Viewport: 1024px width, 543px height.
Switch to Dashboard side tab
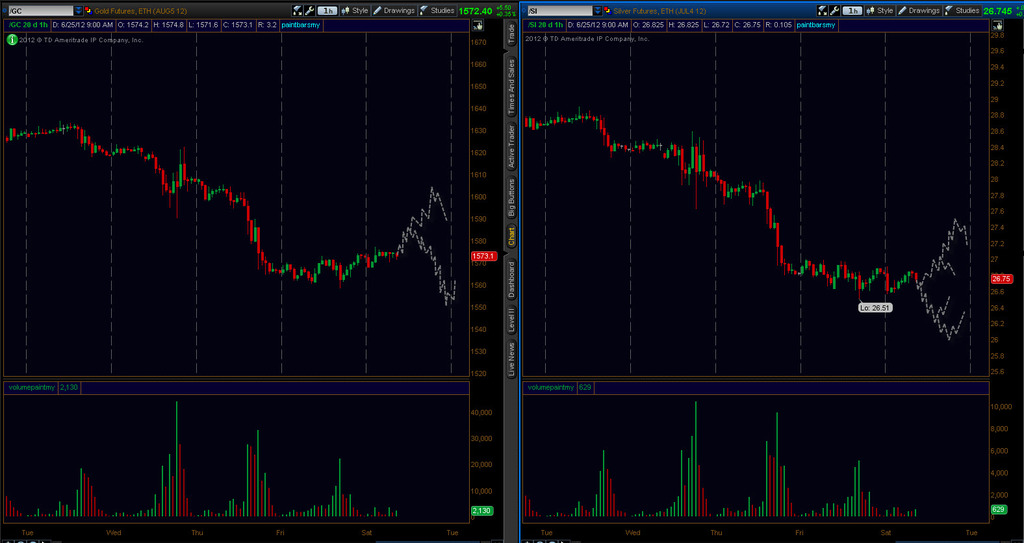click(x=511, y=279)
